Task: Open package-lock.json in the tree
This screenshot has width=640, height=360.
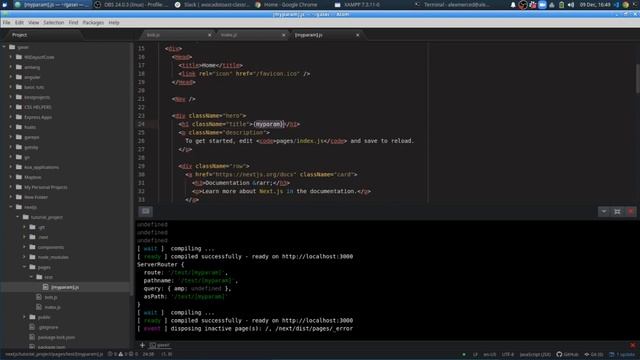Action: 56,337
